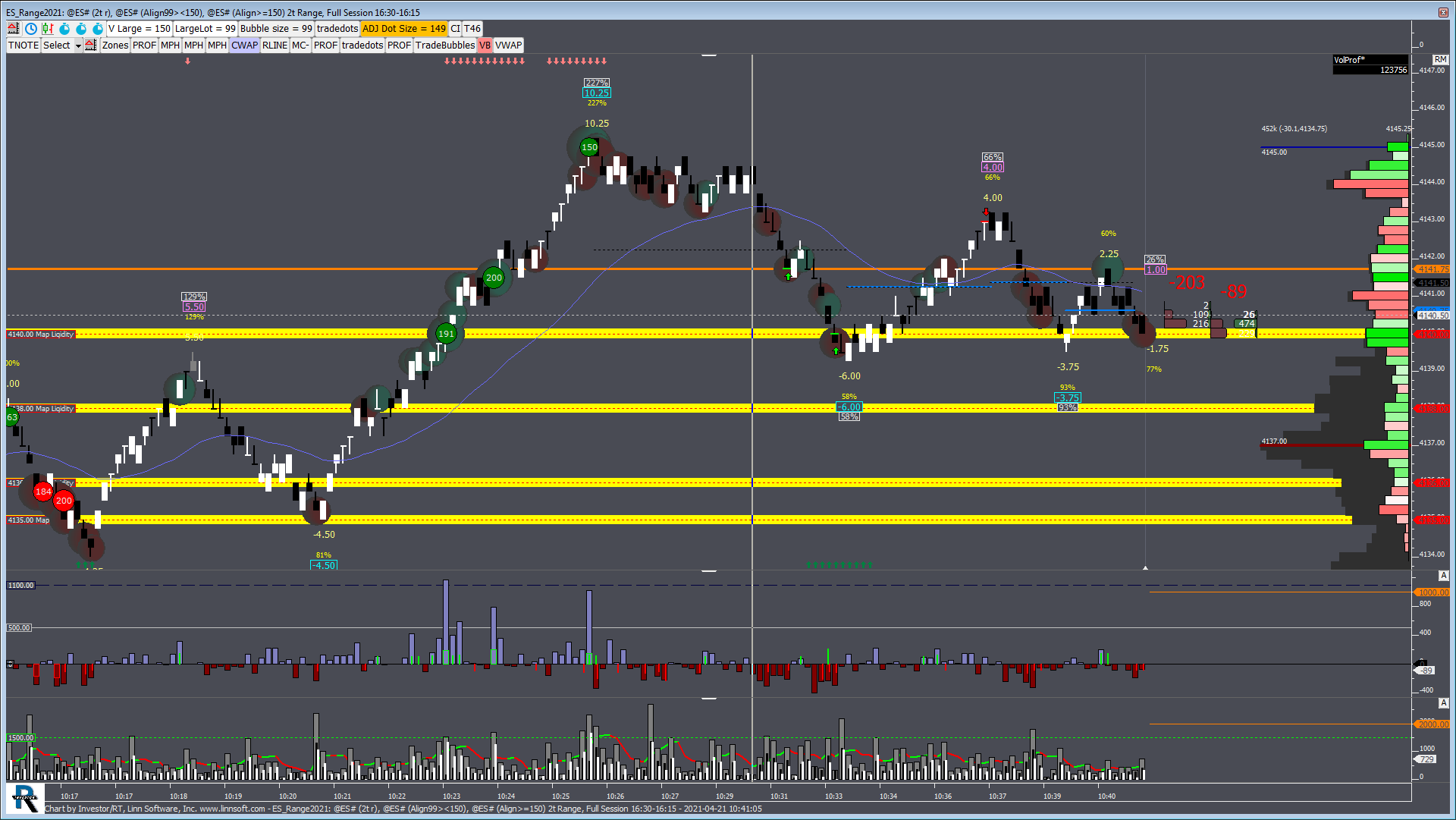Click the VolProf* label box
1456x820 pixels.
[1370, 60]
